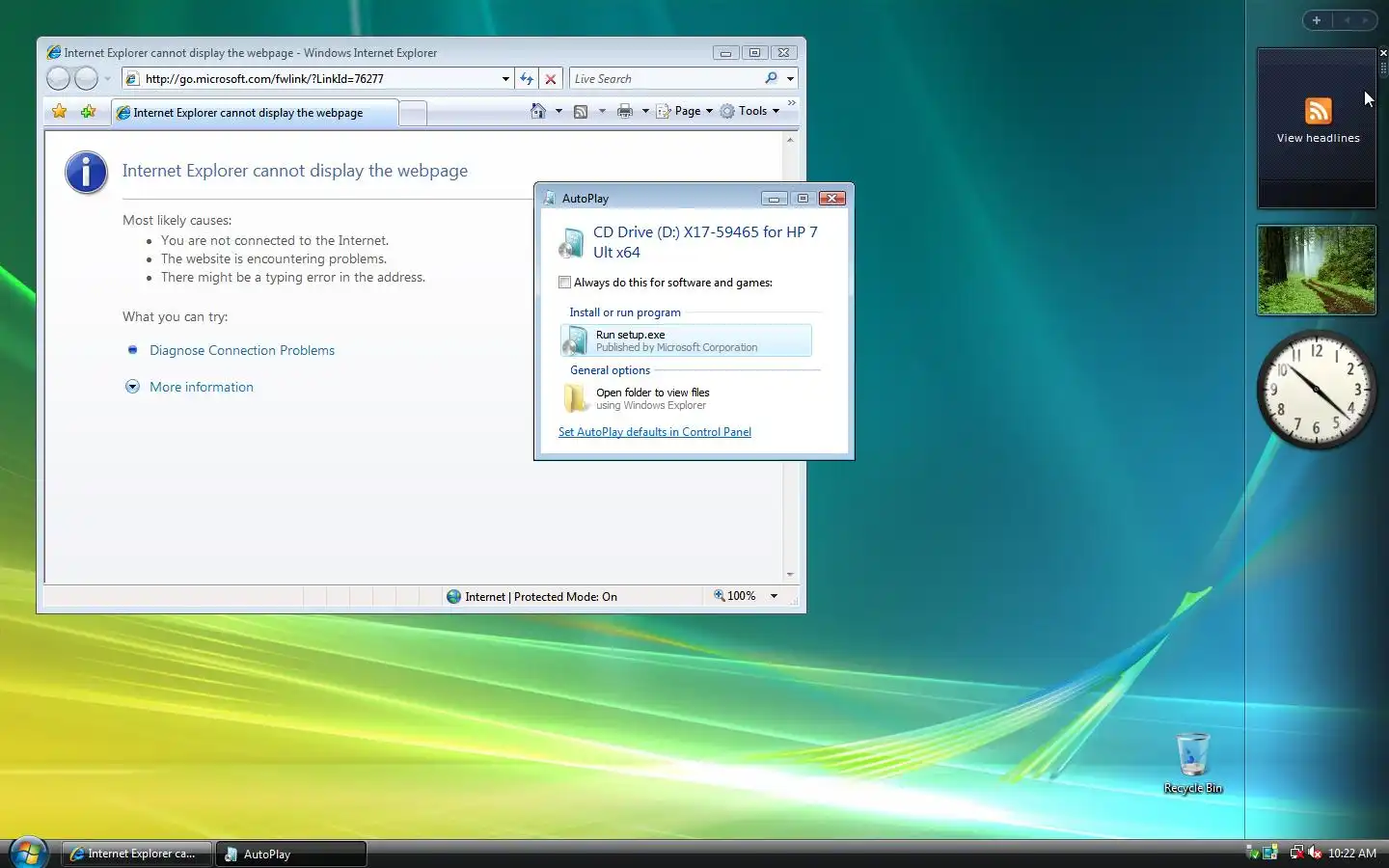Check 'Always do this for software and games'
The width and height of the screenshot is (1389, 868).
[565, 283]
